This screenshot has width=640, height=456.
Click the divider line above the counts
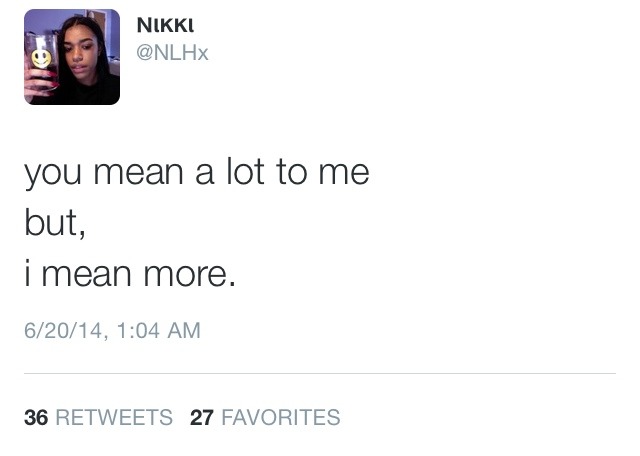[320, 373]
